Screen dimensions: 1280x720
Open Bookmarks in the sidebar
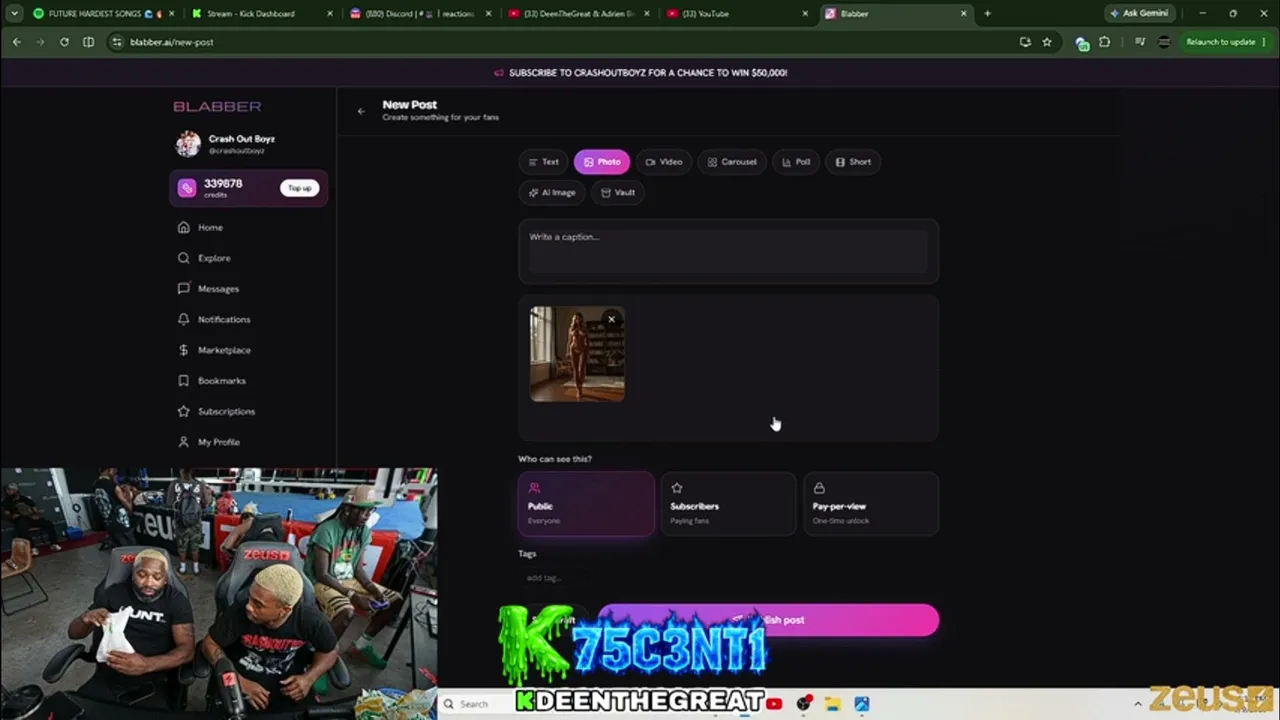[x=211, y=381]
